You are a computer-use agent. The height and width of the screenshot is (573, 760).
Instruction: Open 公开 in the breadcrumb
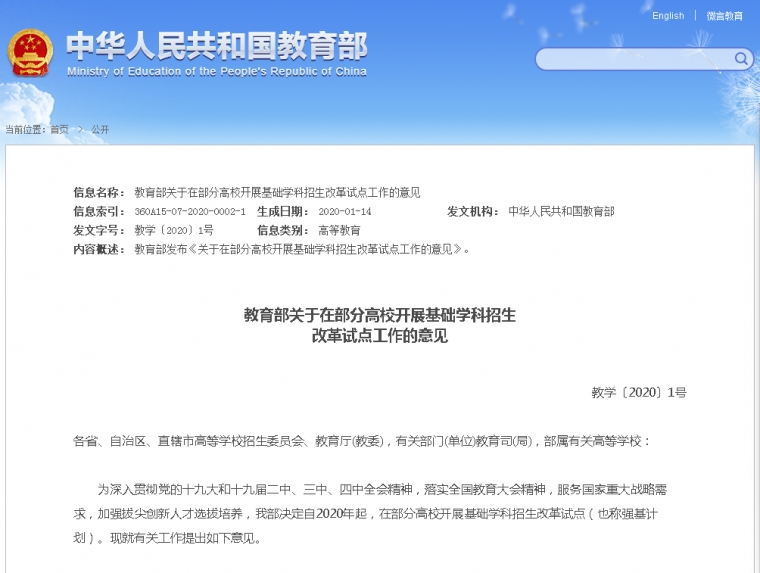100,129
